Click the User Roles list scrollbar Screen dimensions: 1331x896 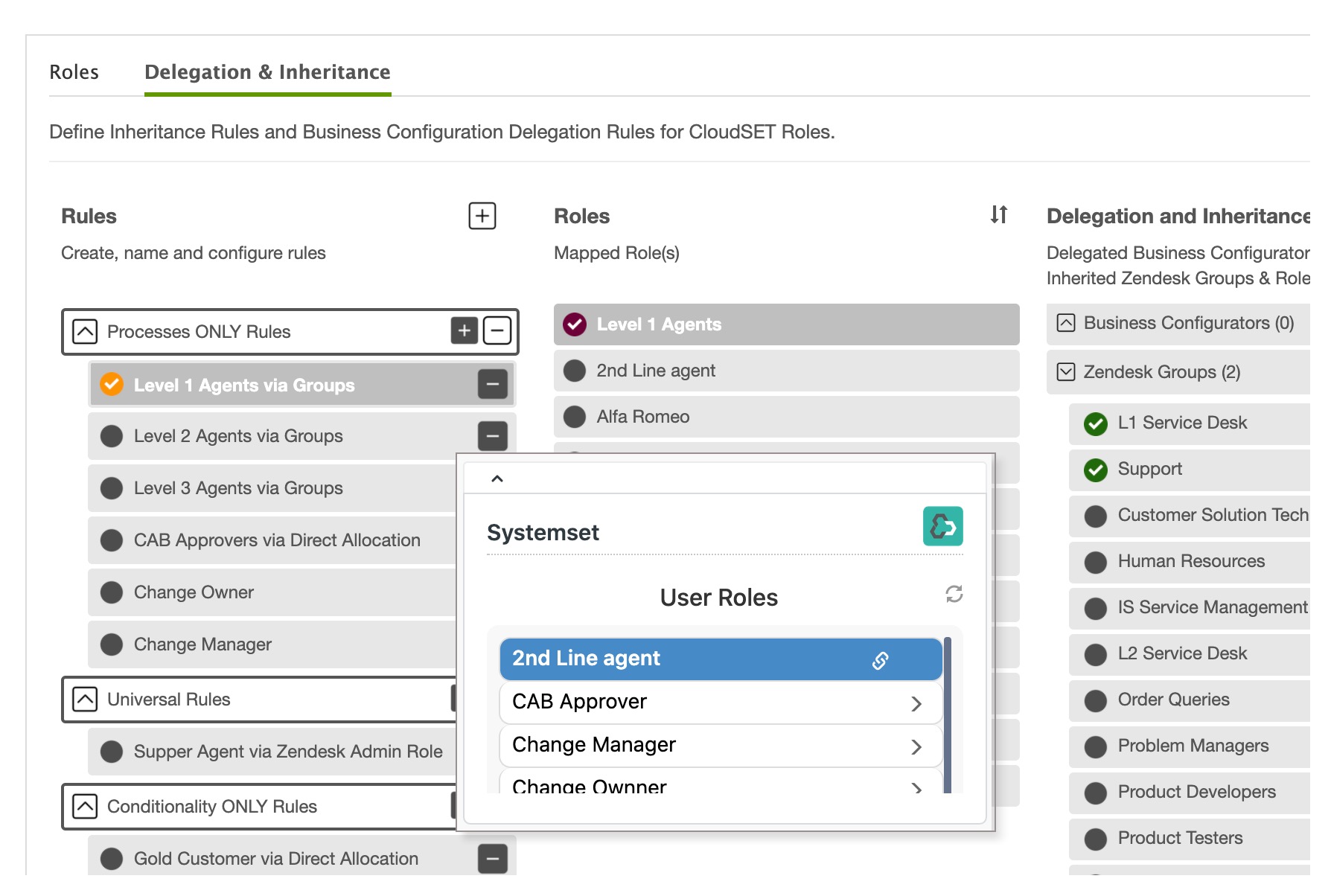click(948, 714)
